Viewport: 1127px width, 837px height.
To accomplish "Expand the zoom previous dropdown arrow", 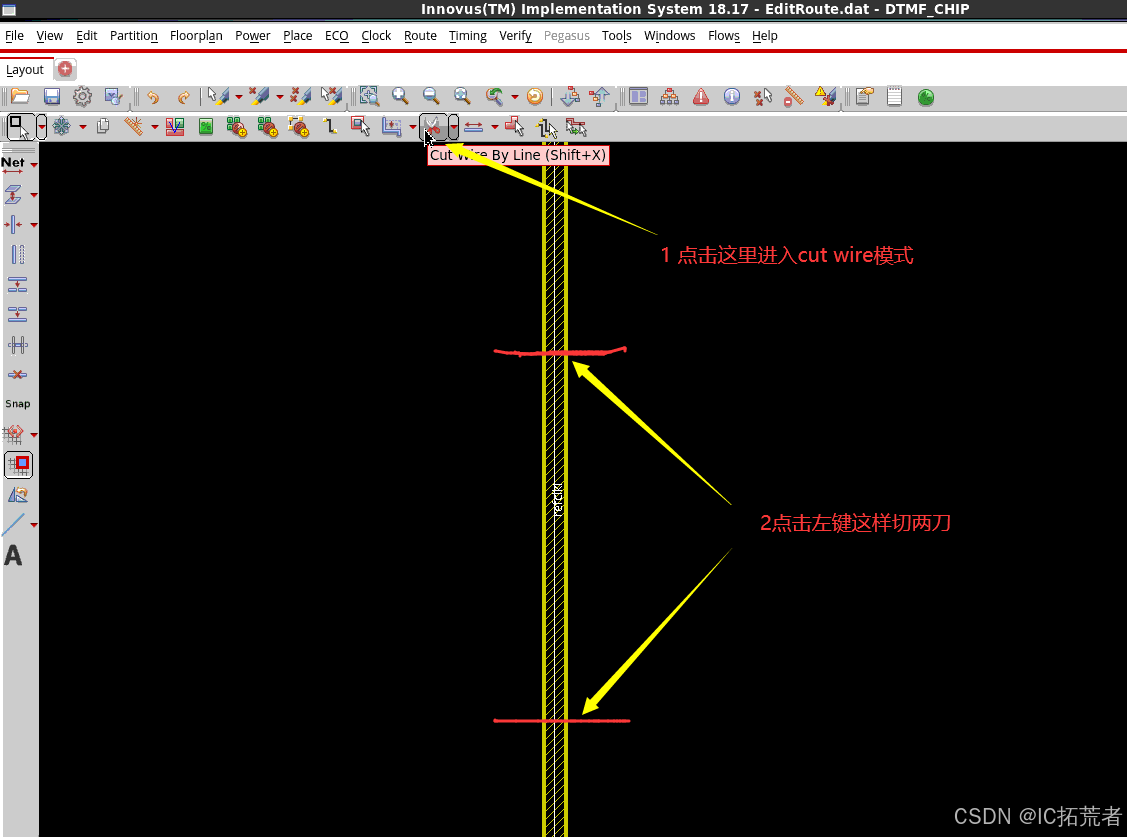I will [x=515, y=97].
